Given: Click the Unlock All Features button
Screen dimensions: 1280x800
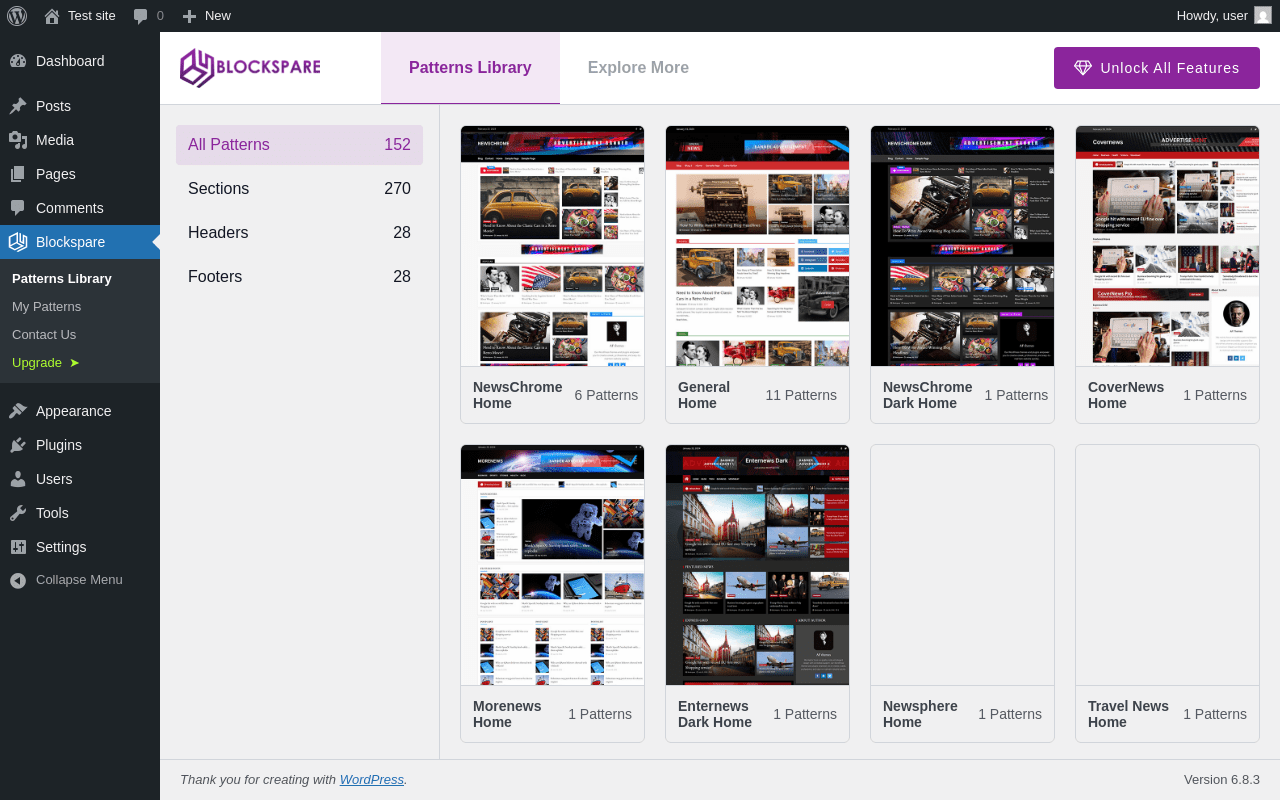Looking at the screenshot, I should coord(1156,68).
